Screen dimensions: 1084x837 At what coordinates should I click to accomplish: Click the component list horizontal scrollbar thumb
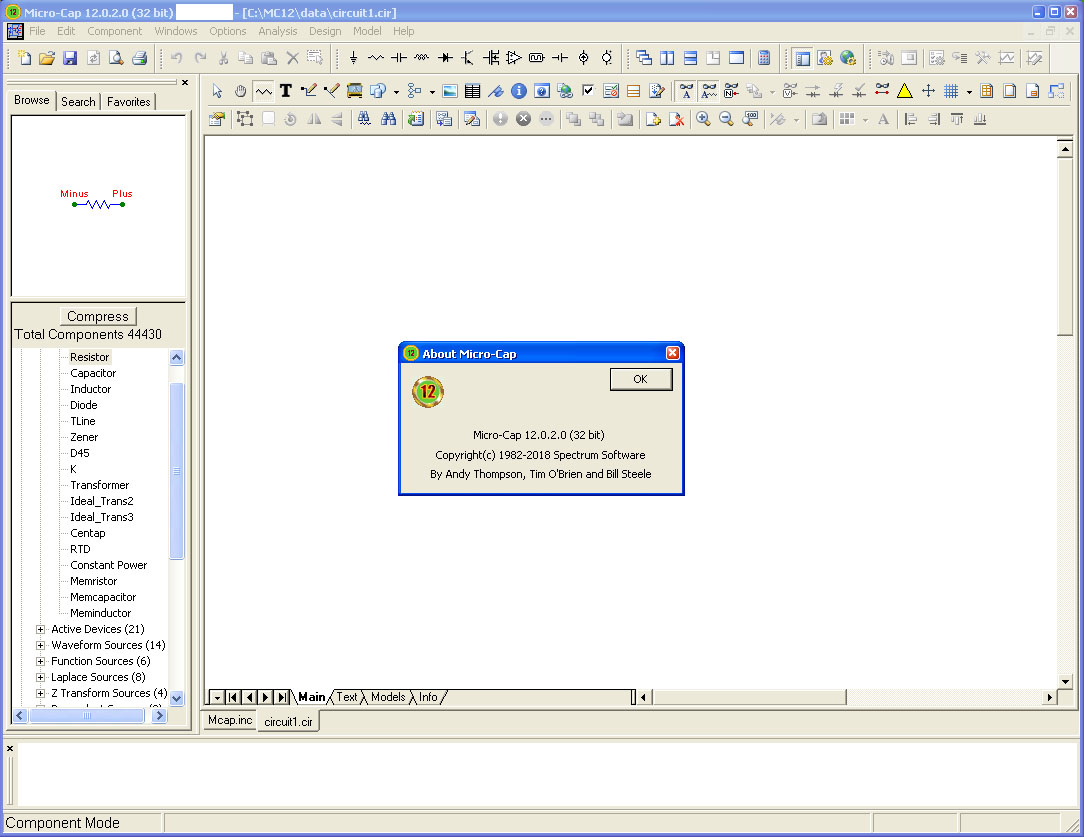pos(86,716)
